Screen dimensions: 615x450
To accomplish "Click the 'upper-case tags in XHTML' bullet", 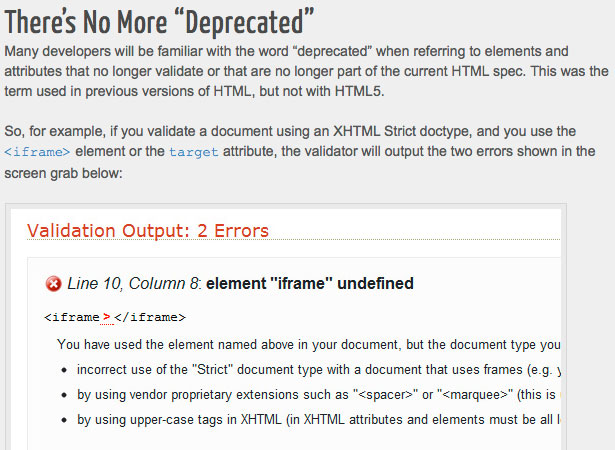I will [318, 420].
